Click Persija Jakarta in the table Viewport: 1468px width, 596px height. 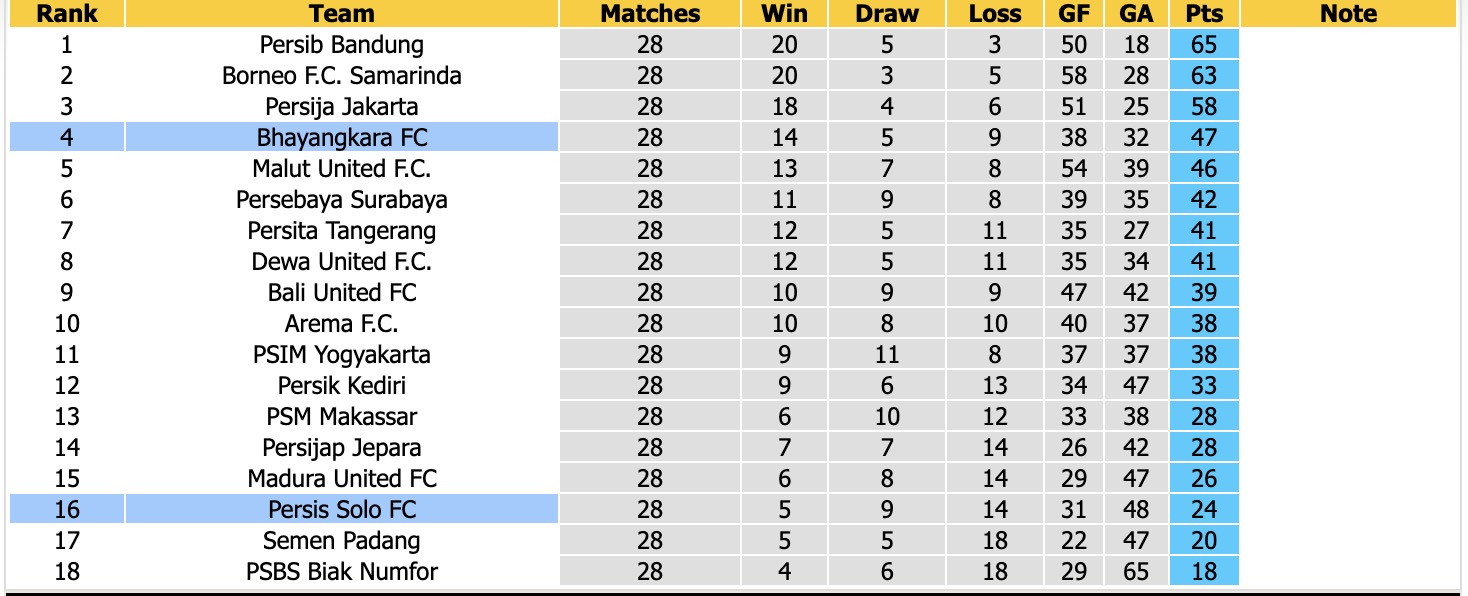tap(342, 107)
